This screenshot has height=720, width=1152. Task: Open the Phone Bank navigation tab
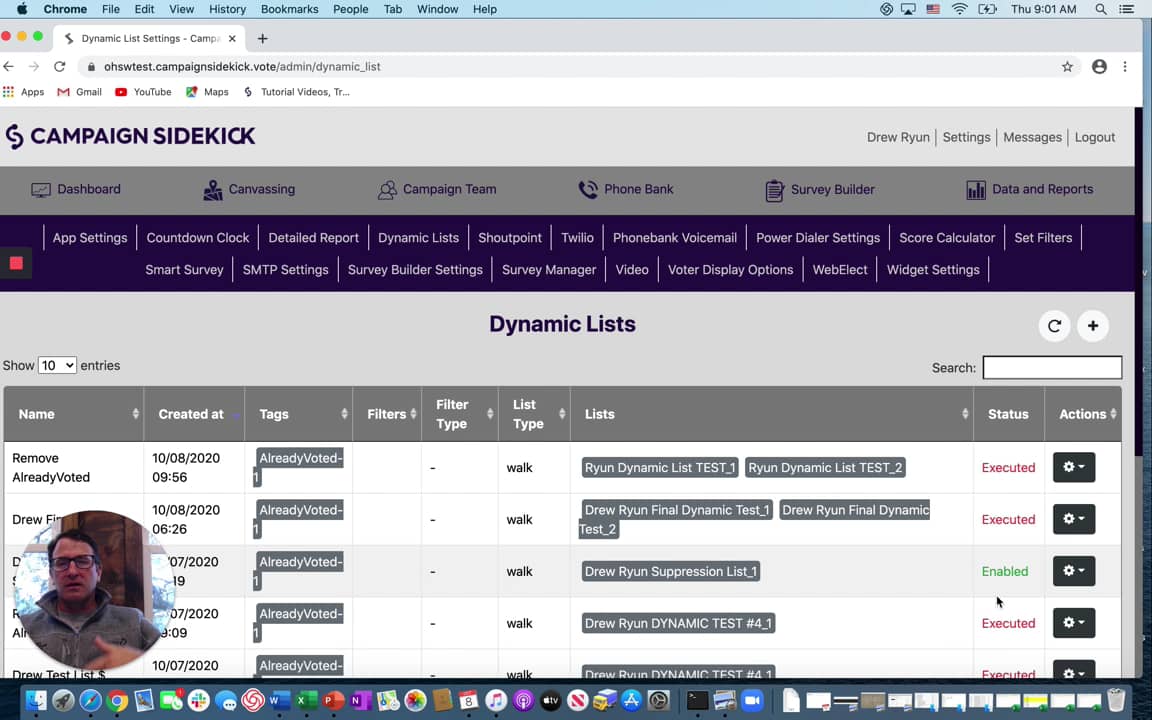pos(626,190)
